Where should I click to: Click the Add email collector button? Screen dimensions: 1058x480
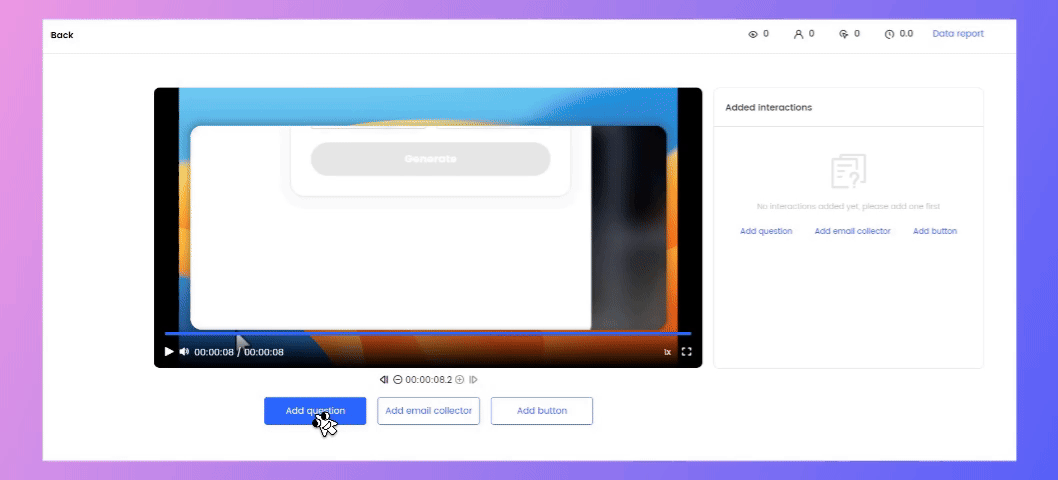coord(428,410)
